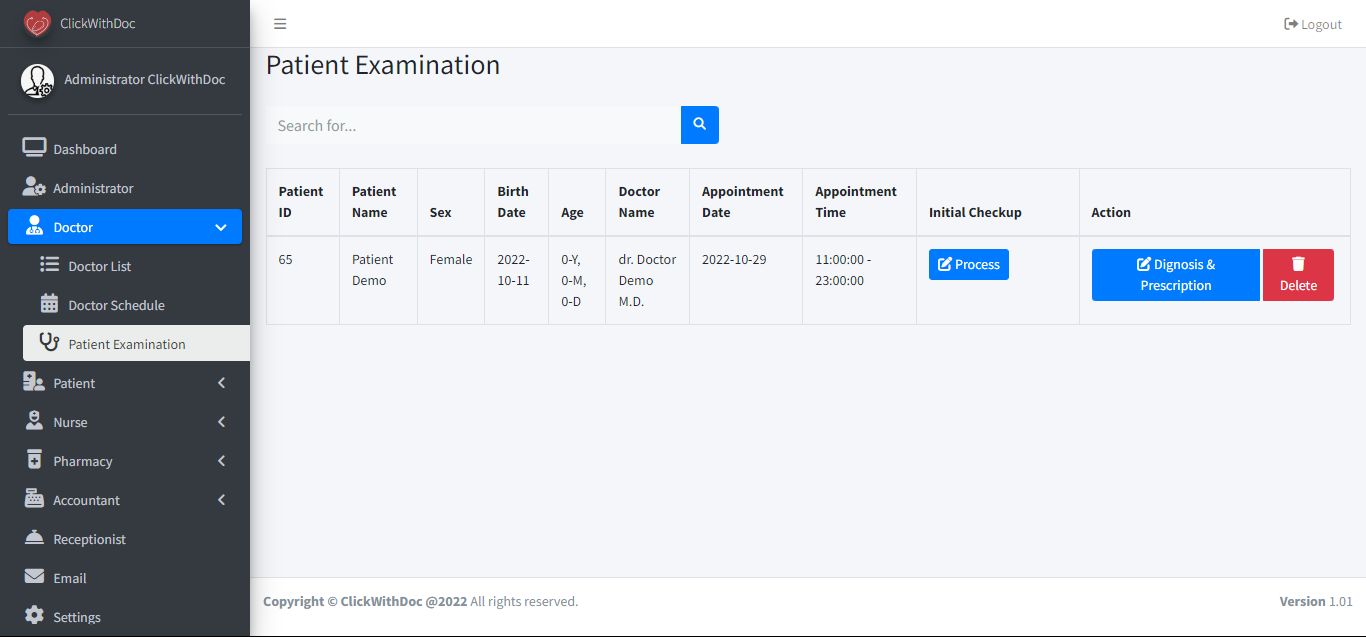Screen dimensions: 1366x637
Task: Click the Accountant cash register icon
Action: pyautogui.click(x=34, y=499)
